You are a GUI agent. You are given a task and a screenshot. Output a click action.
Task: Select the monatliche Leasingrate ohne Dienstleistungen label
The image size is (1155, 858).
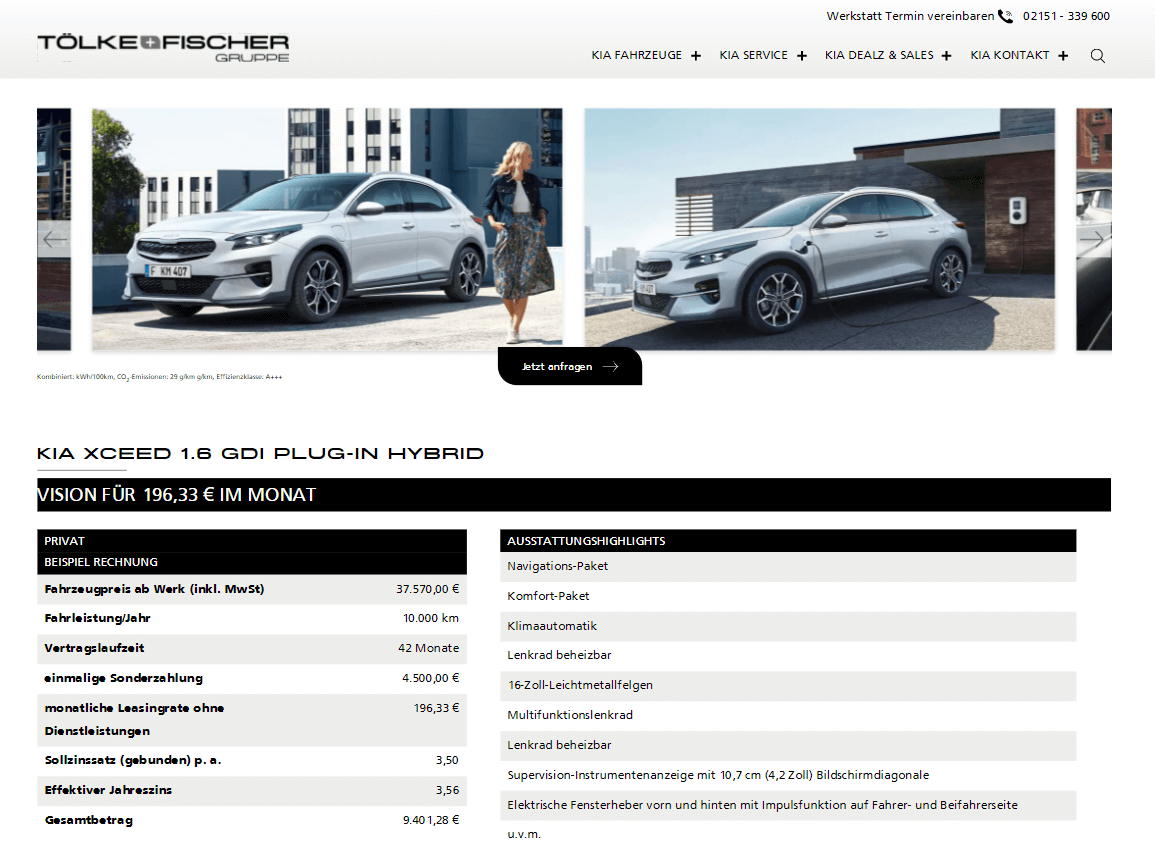pyautogui.click(x=134, y=720)
